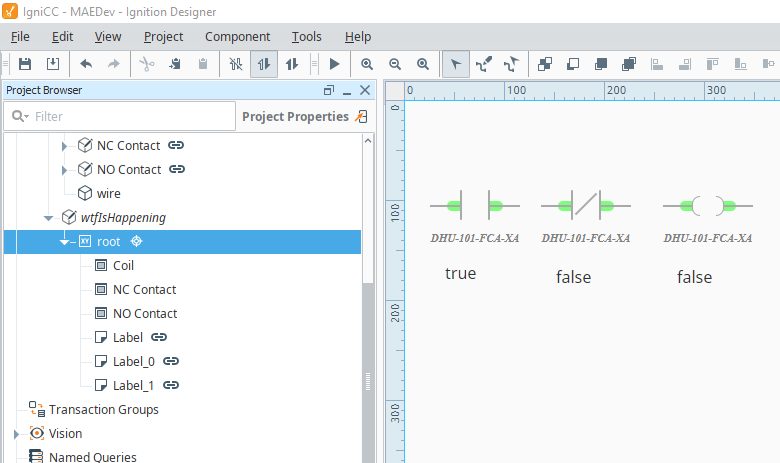Minimize the Project Browser panel
Viewport: 780px width, 463px height.
tap(347, 91)
